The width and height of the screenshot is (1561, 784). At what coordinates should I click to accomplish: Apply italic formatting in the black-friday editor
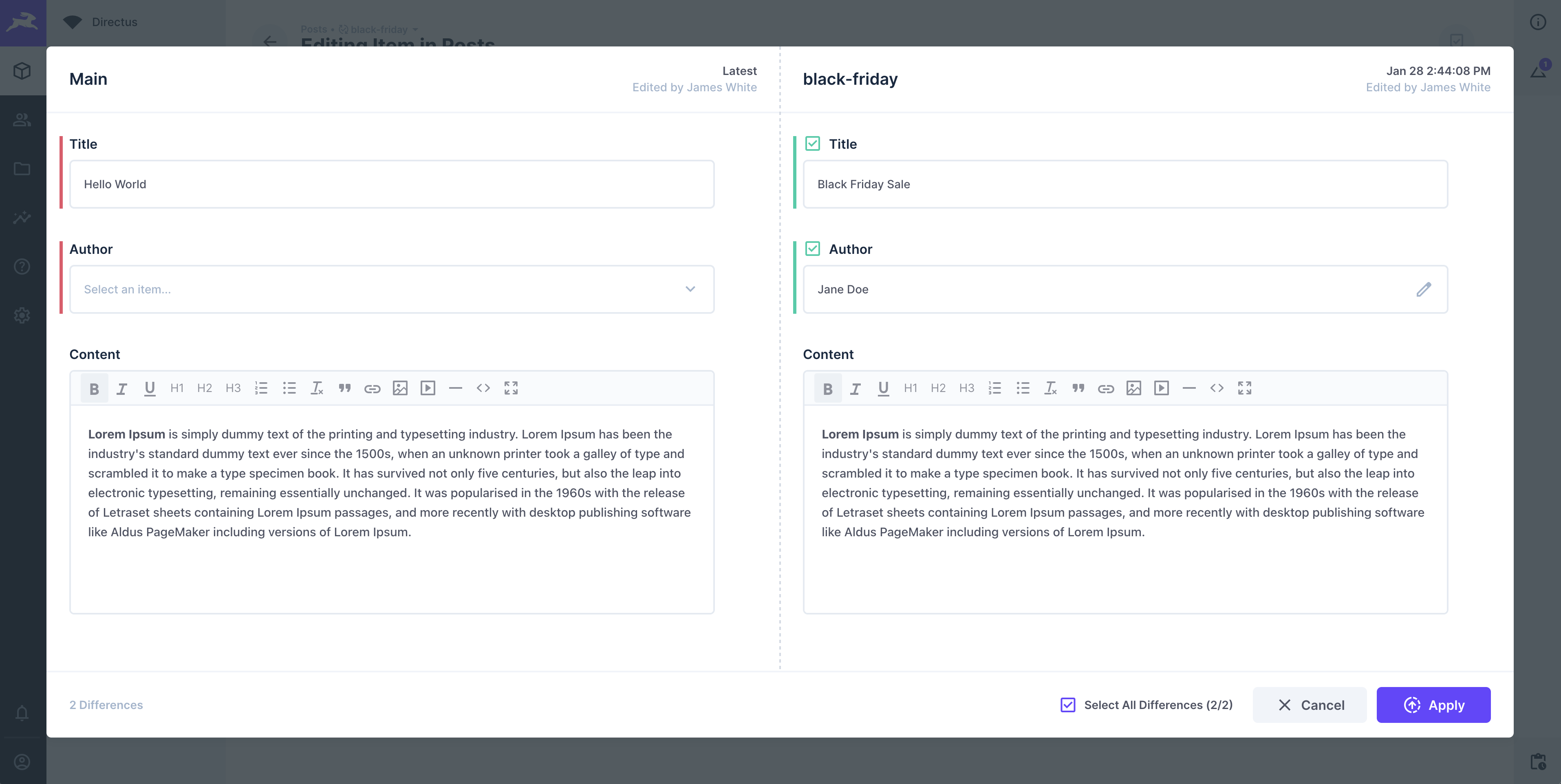coord(855,388)
